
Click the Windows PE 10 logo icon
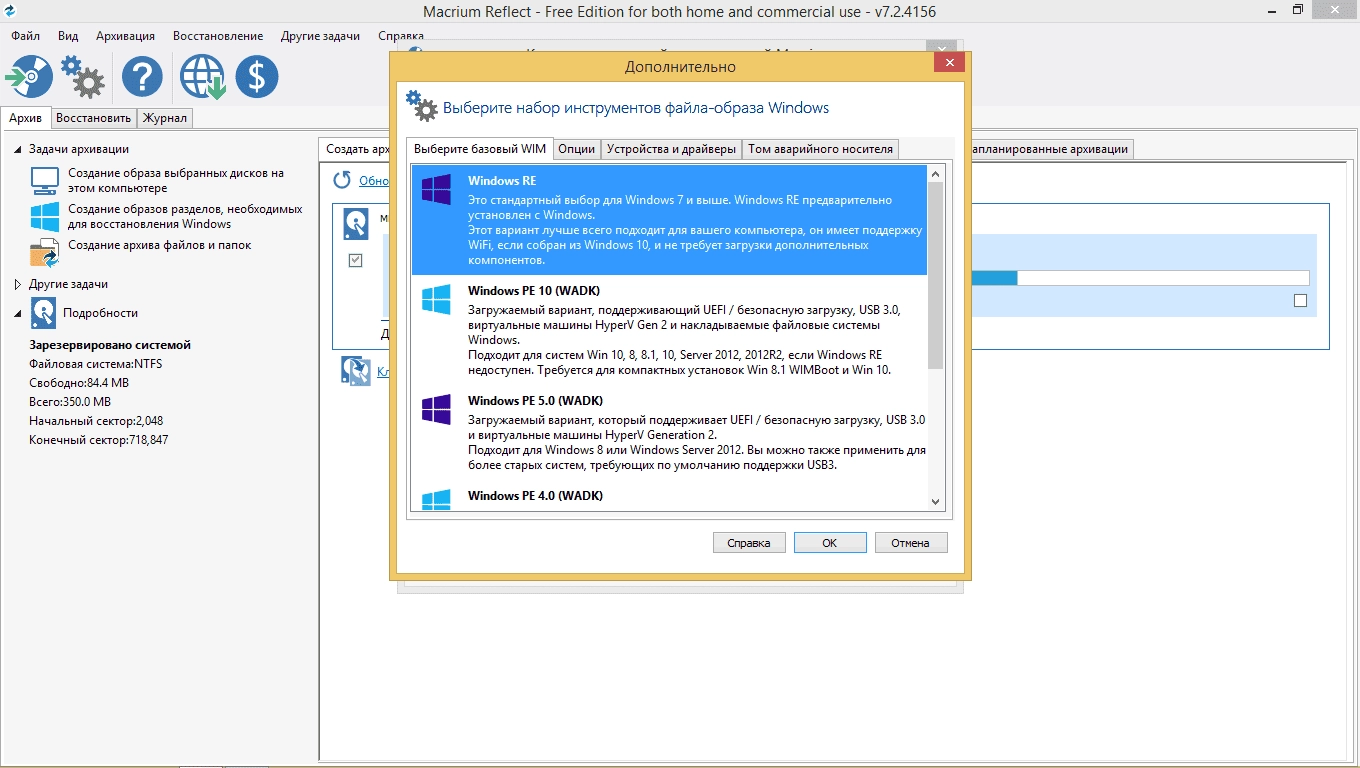point(436,299)
